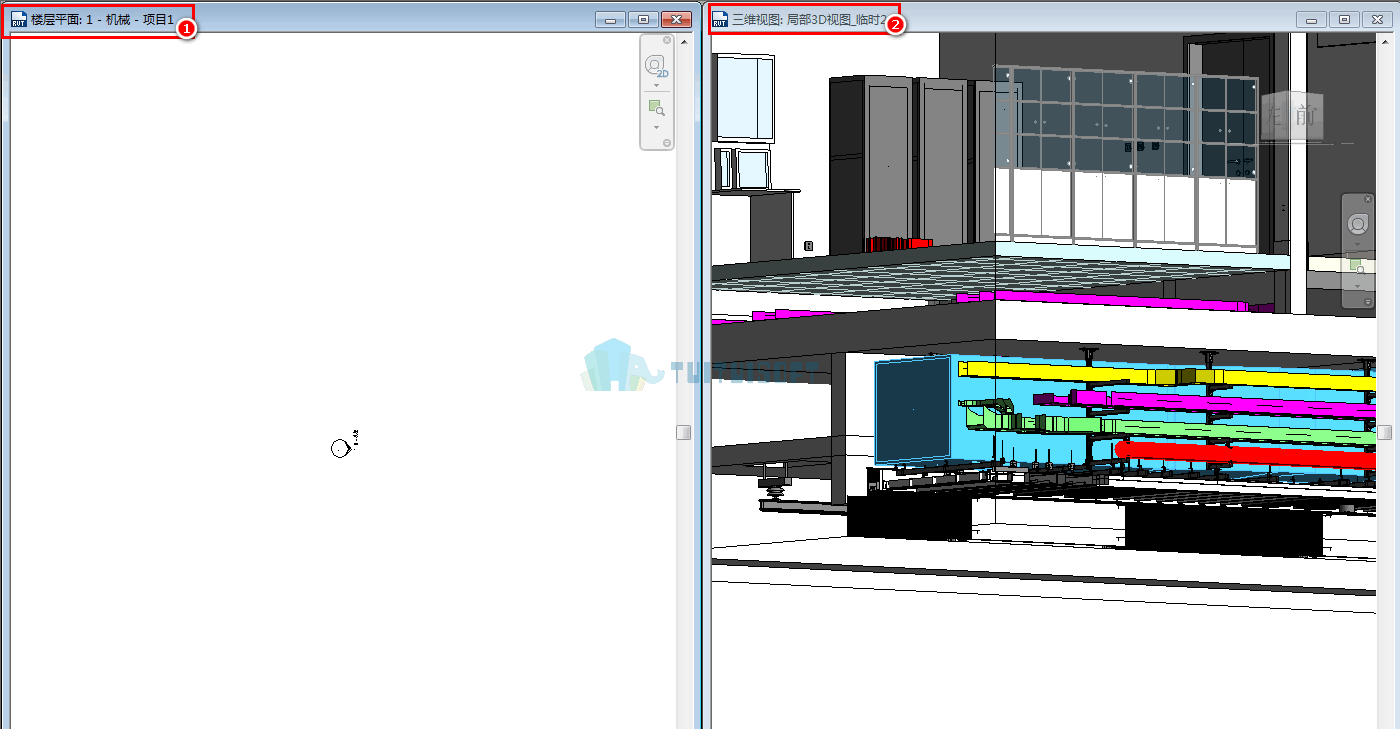The height and width of the screenshot is (729, 1400).
Task: Click the scroll up arrow in the 3D view window
Action: [1385, 42]
